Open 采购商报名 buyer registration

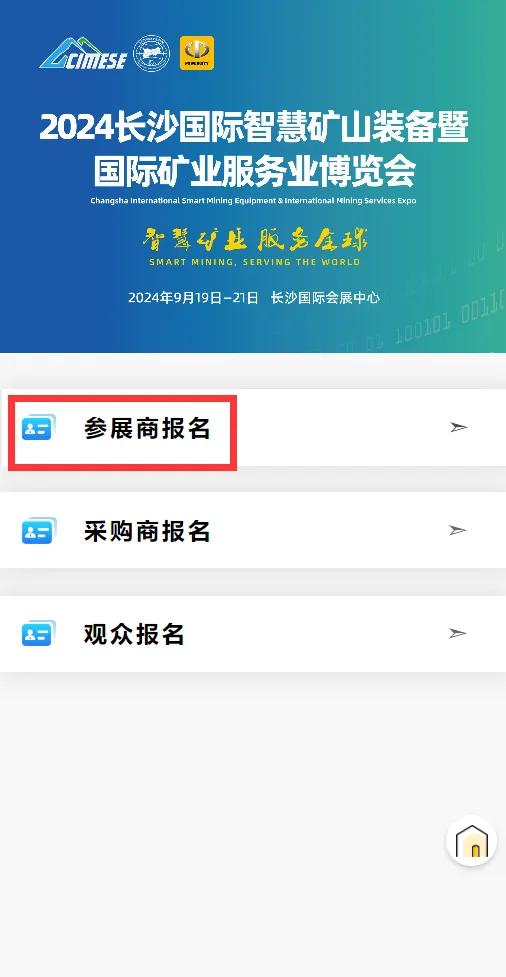pos(253,530)
